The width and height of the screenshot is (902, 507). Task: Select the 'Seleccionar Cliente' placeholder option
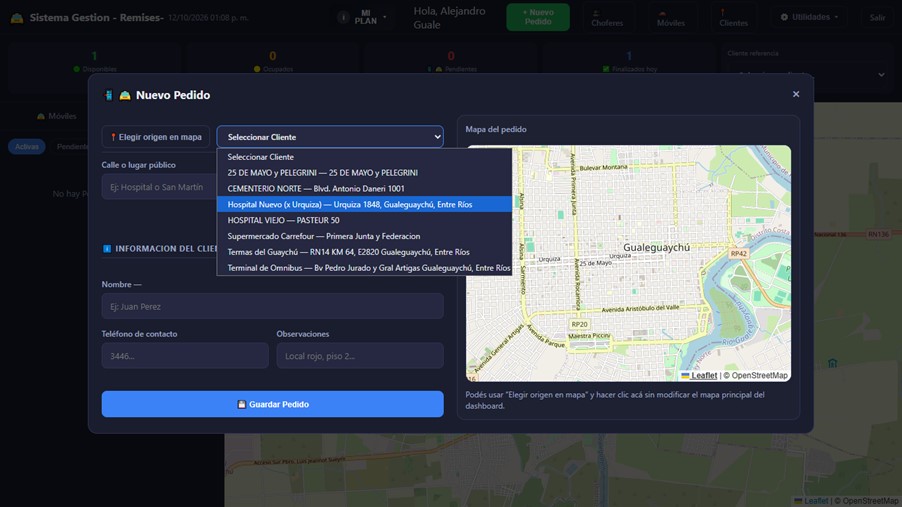tap(364, 157)
